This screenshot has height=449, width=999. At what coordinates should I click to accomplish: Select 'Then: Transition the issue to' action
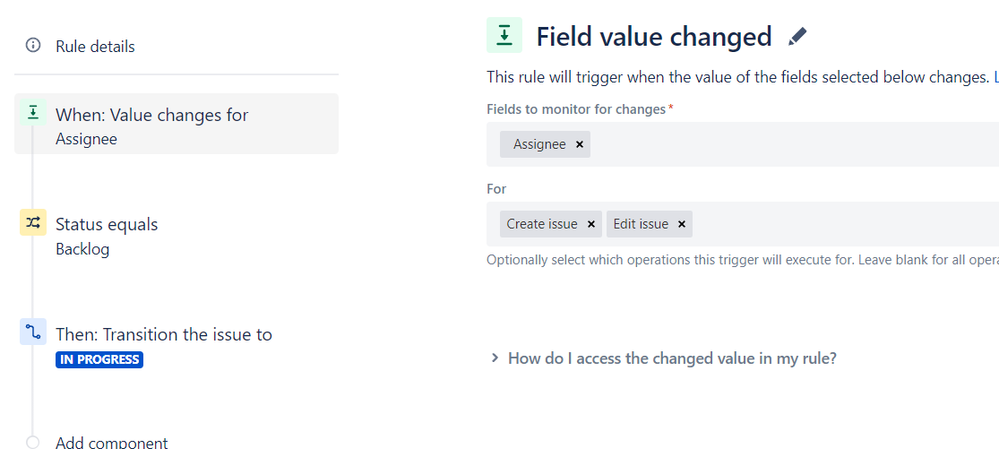click(x=163, y=335)
